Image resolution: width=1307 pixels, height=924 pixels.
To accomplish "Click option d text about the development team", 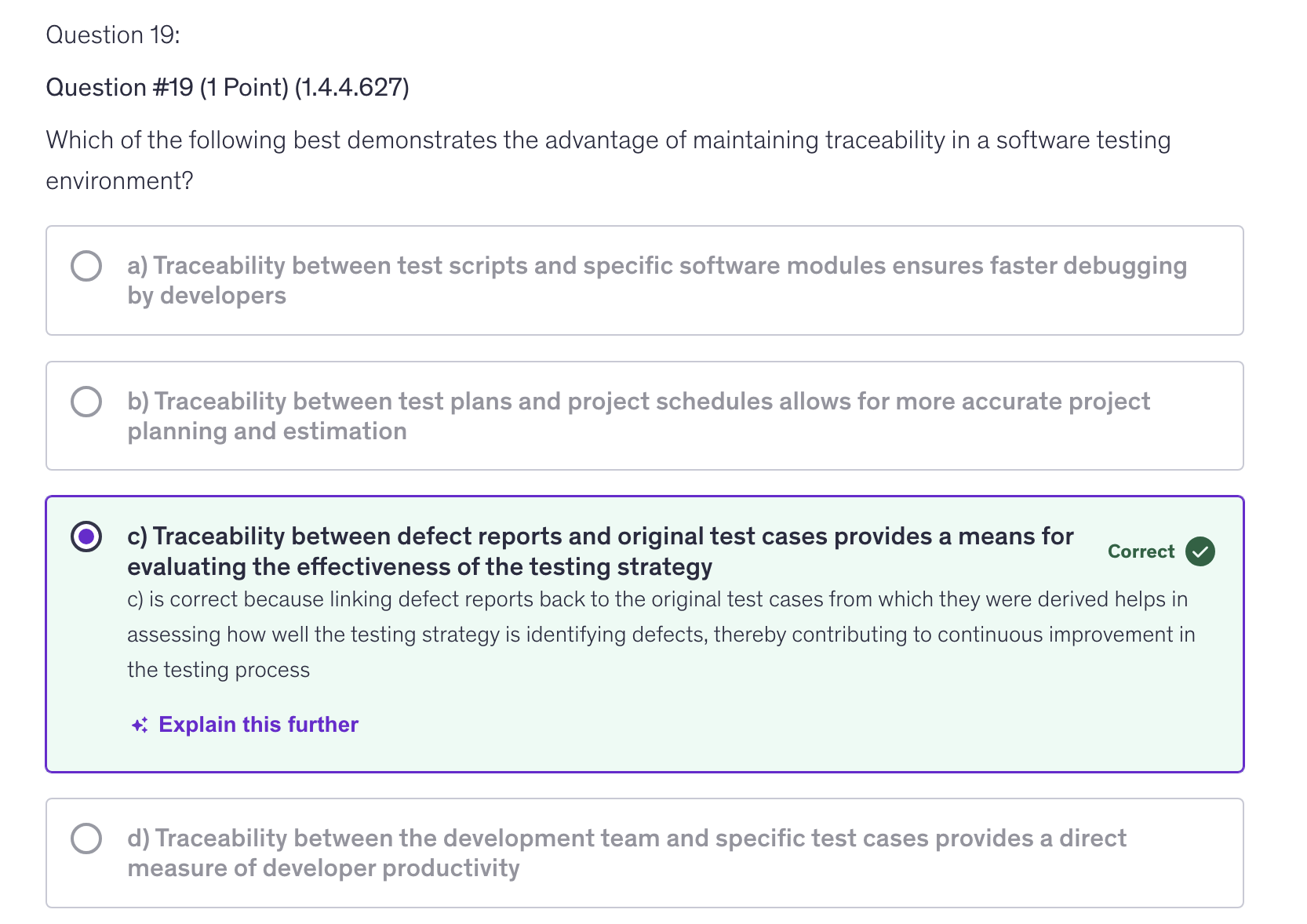I will tap(626, 853).
